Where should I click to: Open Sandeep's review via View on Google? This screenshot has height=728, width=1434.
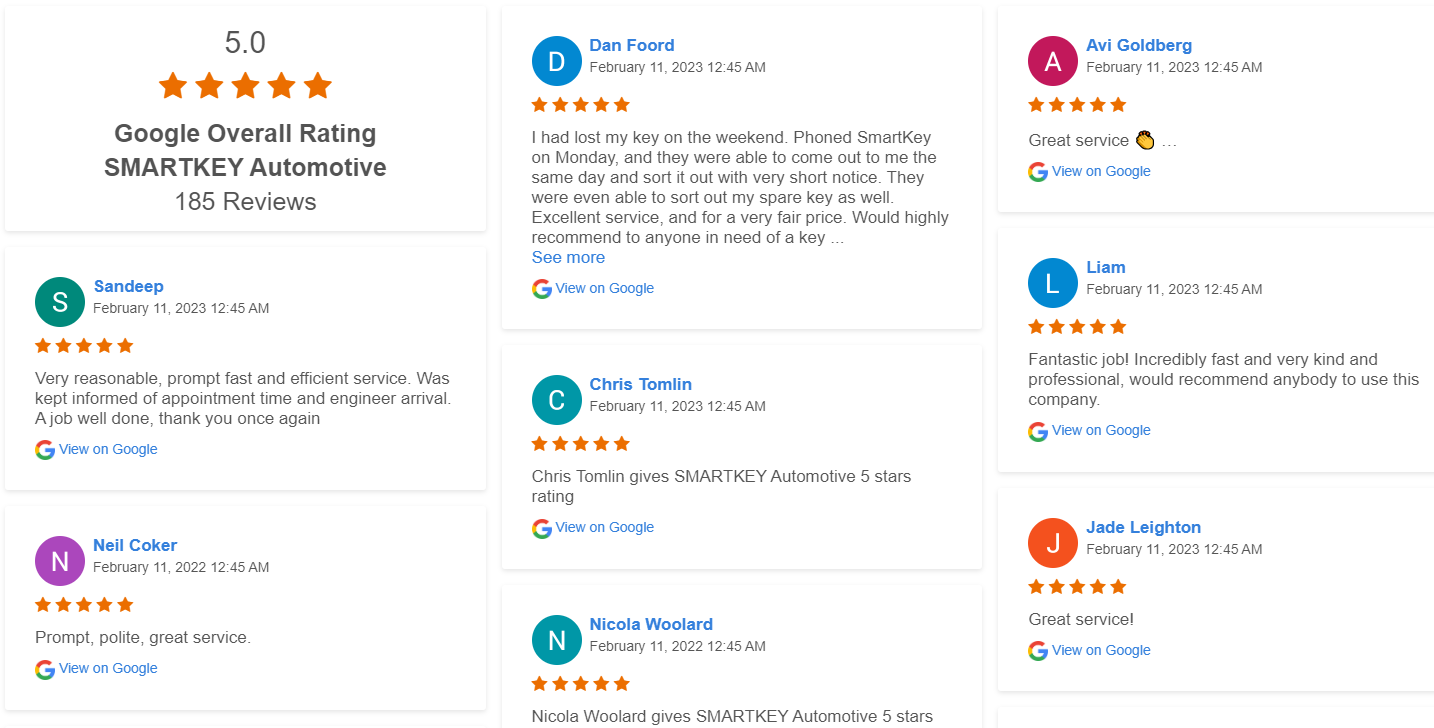pos(108,449)
